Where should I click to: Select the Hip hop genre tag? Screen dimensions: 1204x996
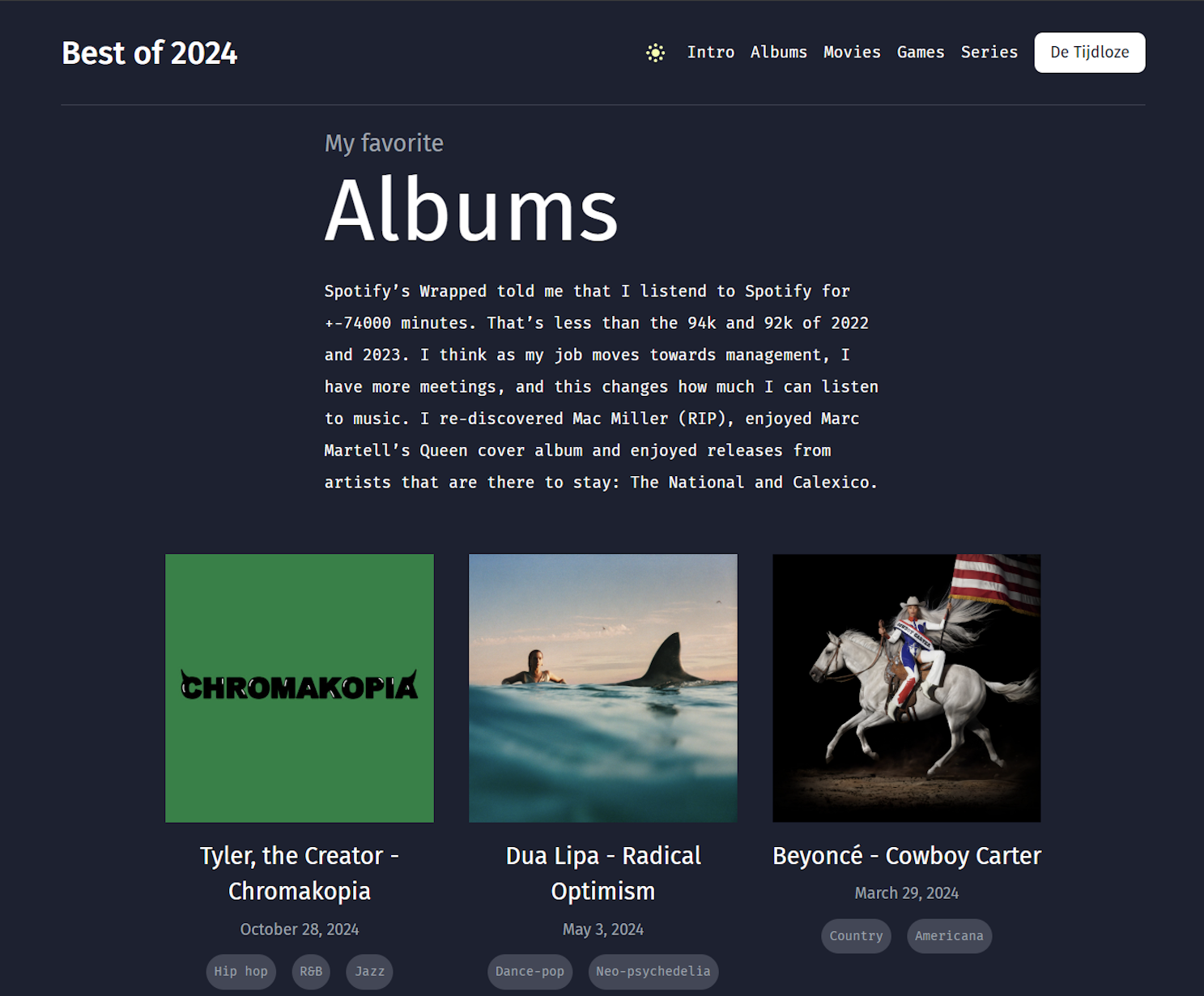point(240,971)
